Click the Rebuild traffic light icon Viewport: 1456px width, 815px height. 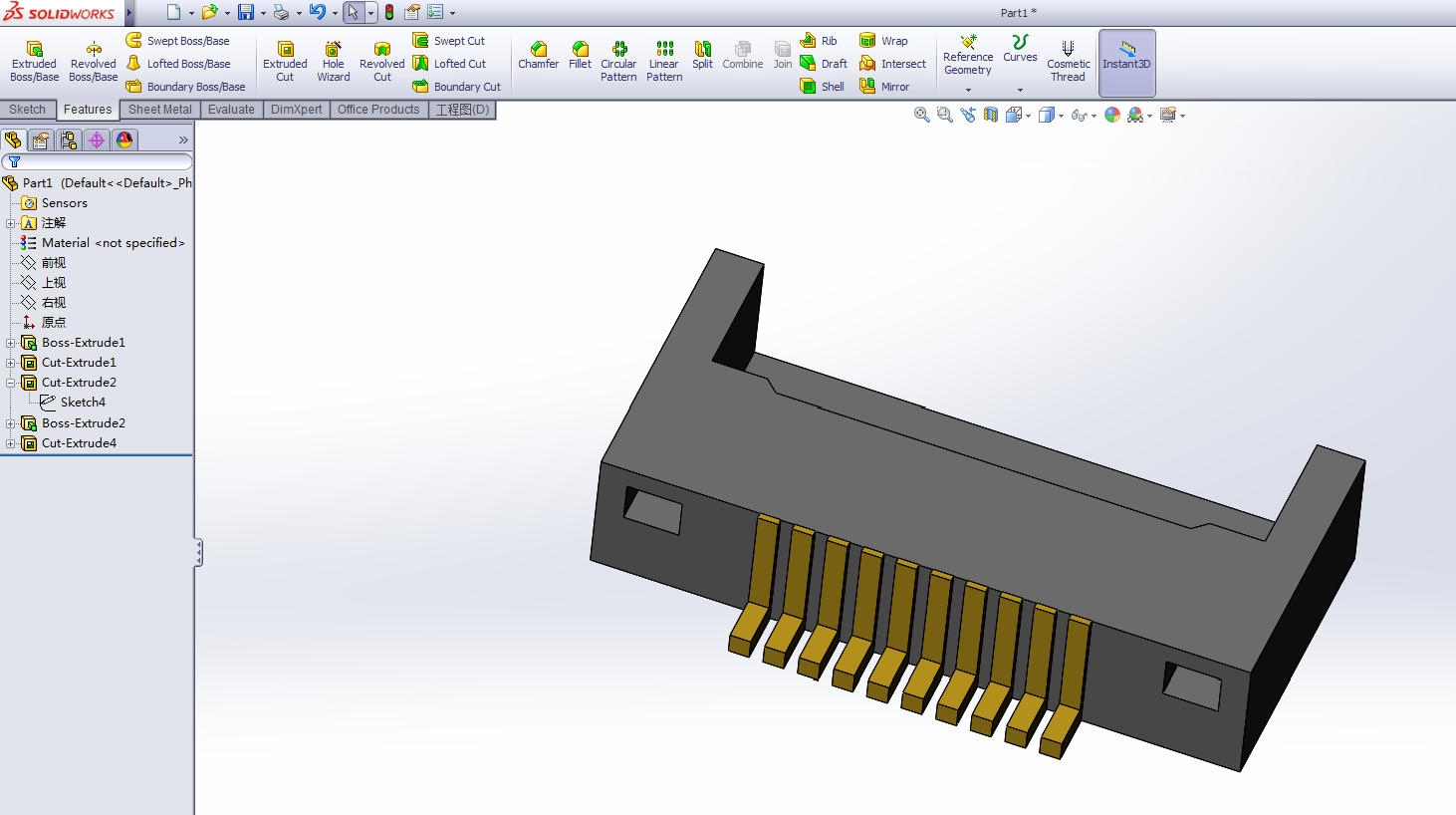point(389,12)
